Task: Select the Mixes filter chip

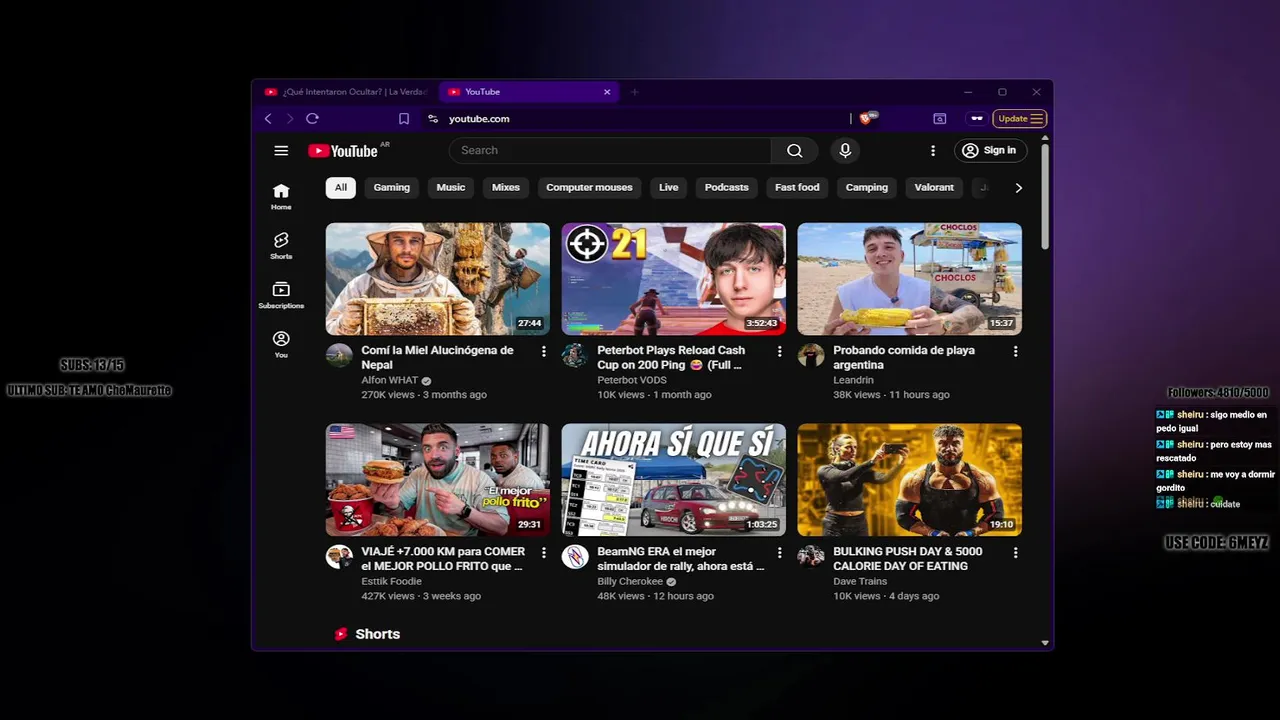Action: (x=506, y=187)
